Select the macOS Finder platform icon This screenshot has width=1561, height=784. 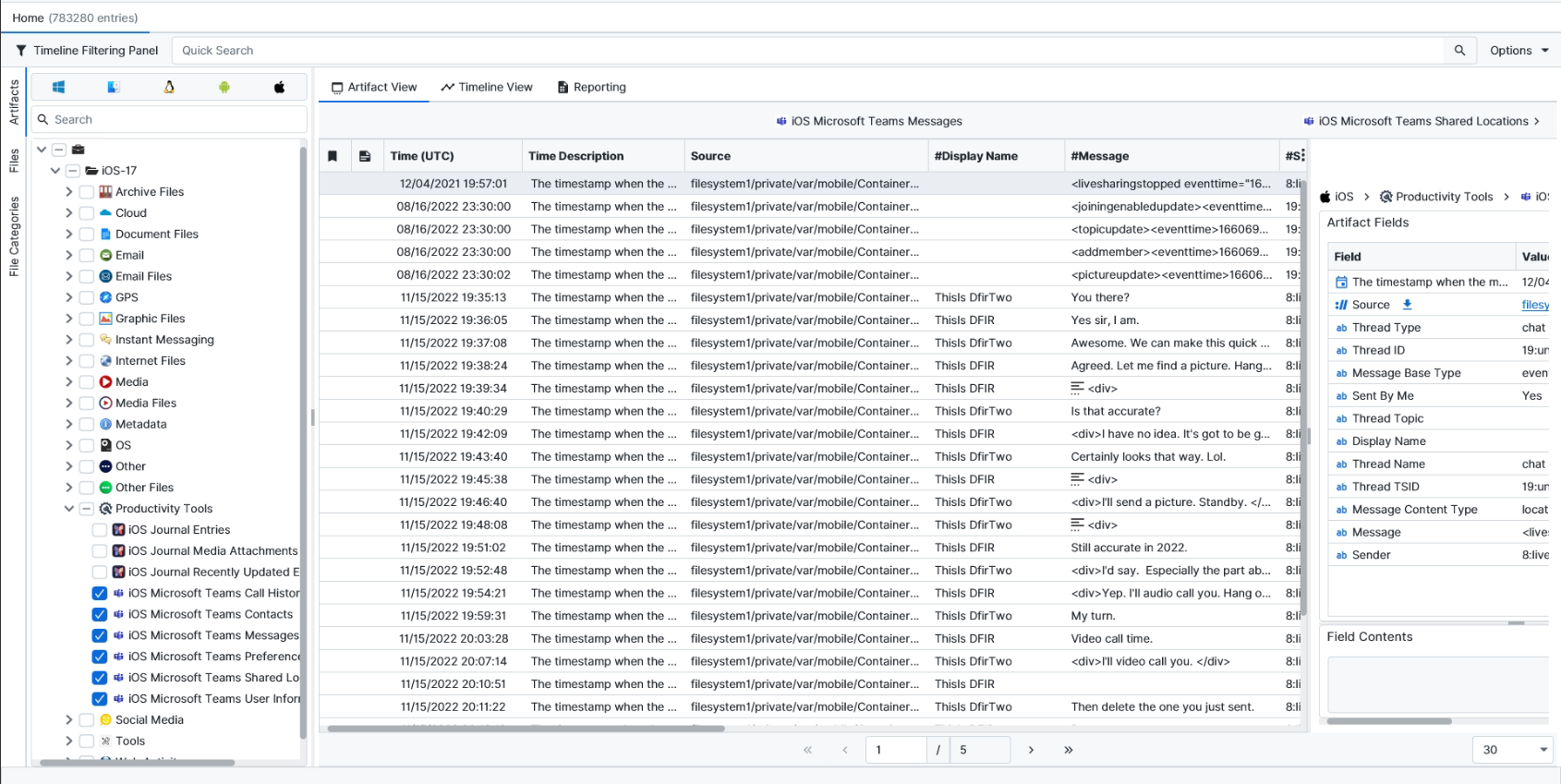click(x=114, y=87)
